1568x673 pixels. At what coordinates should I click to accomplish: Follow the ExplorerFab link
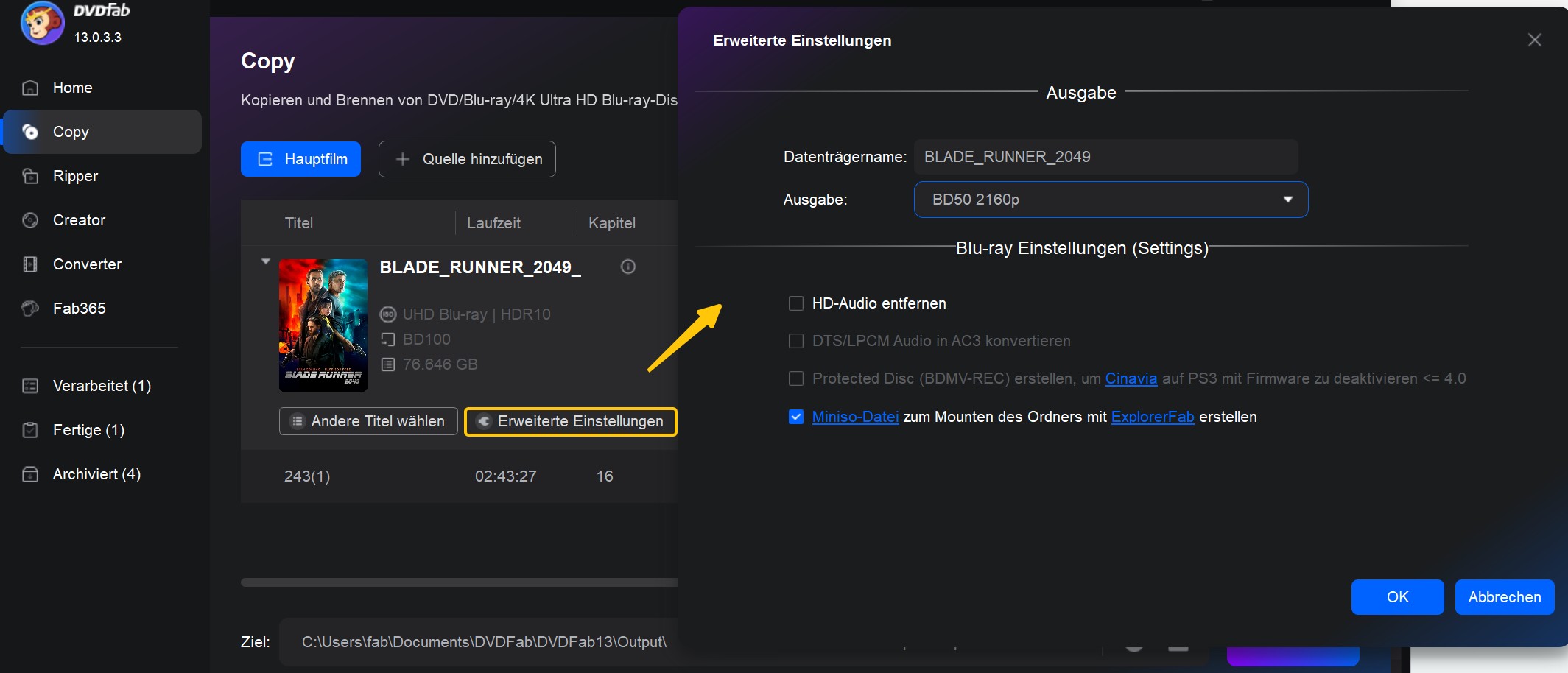(1153, 417)
